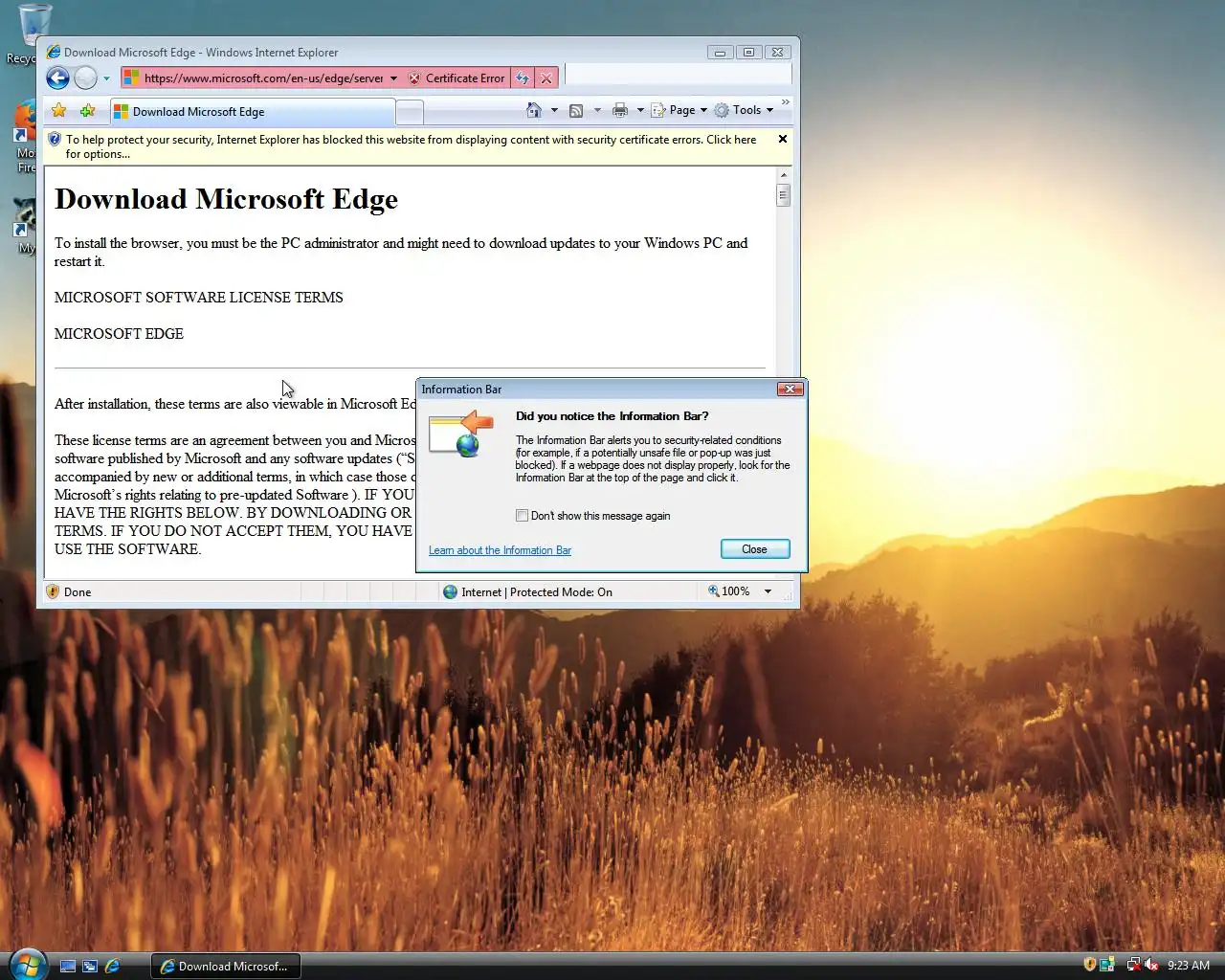Click the network tray icon

tap(1133, 965)
